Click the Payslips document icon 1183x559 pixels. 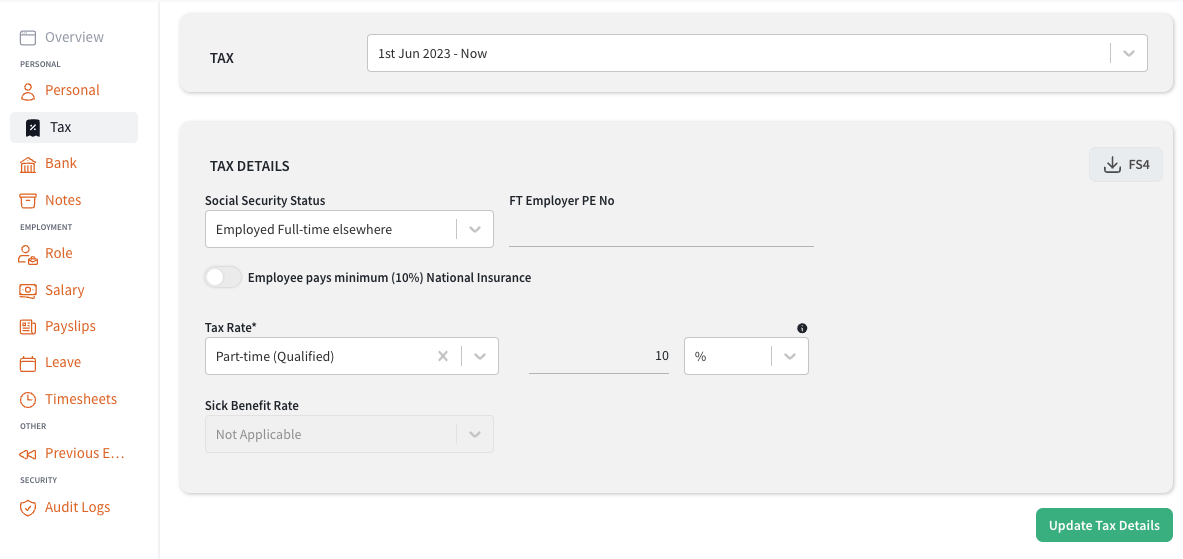(28, 327)
